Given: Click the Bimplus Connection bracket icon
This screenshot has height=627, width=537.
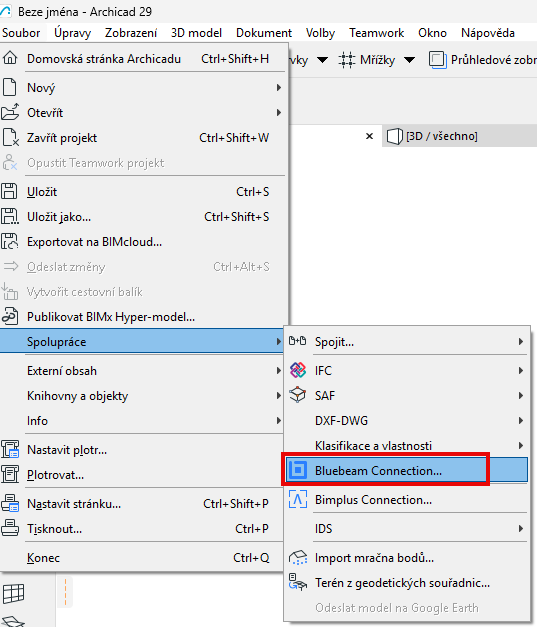Looking at the screenshot, I should click(x=298, y=499).
